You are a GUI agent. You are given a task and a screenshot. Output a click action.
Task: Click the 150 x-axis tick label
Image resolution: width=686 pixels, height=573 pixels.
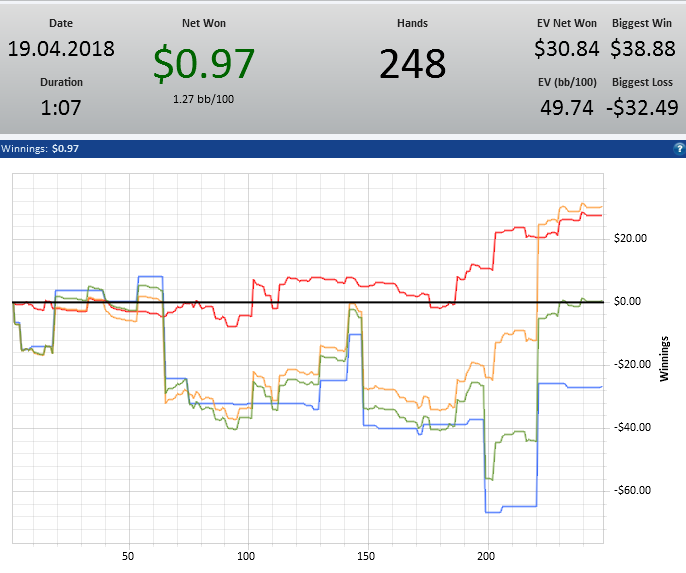coord(366,556)
